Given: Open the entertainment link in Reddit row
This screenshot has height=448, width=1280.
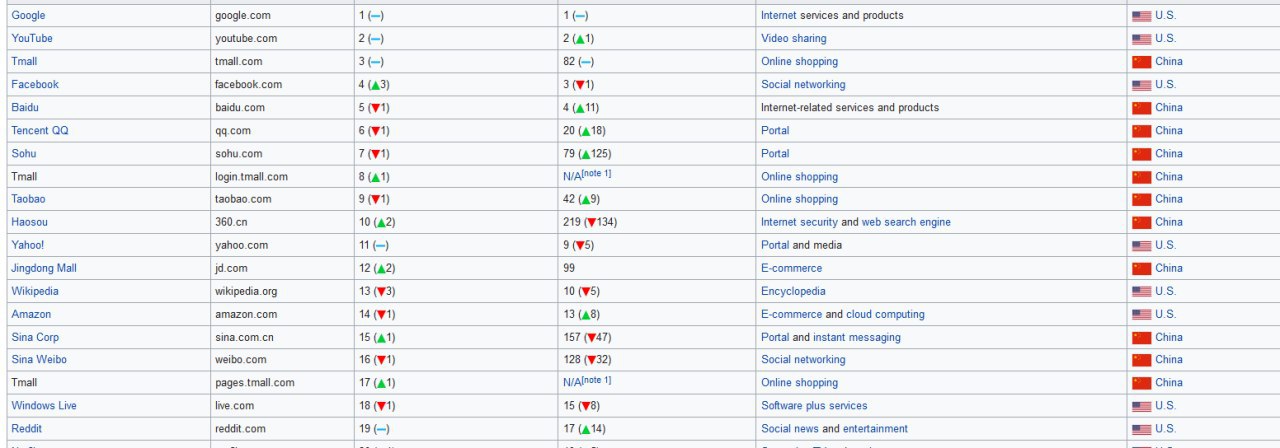Looking at the screenshot, I should point(875,429).
